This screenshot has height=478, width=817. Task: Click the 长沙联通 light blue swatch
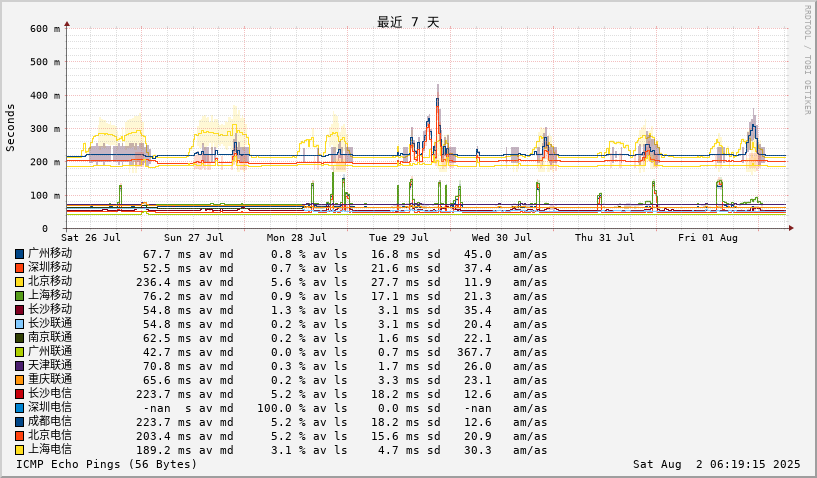(x=19, y=325)
